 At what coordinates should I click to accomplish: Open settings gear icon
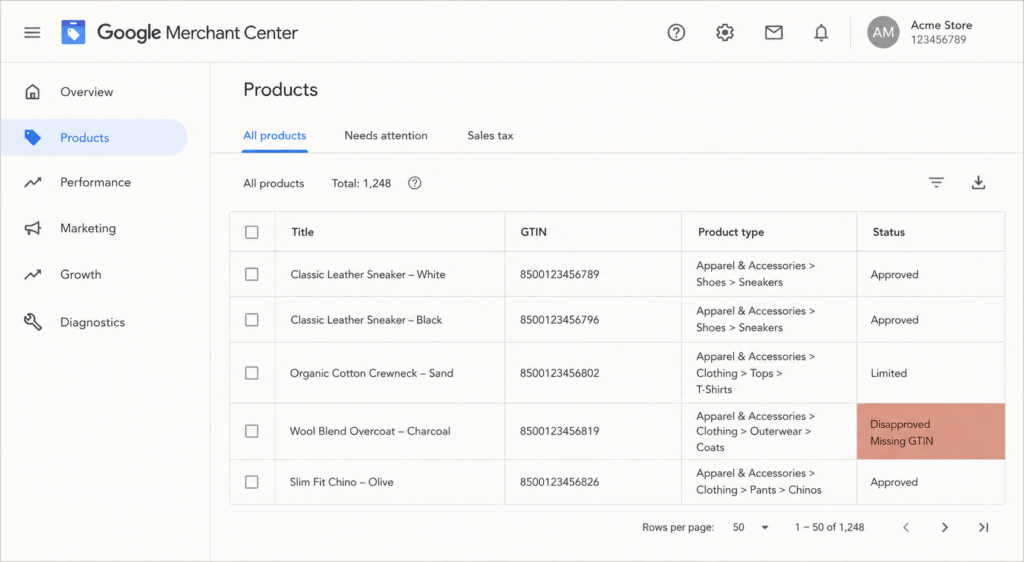(x=725, y=32)
